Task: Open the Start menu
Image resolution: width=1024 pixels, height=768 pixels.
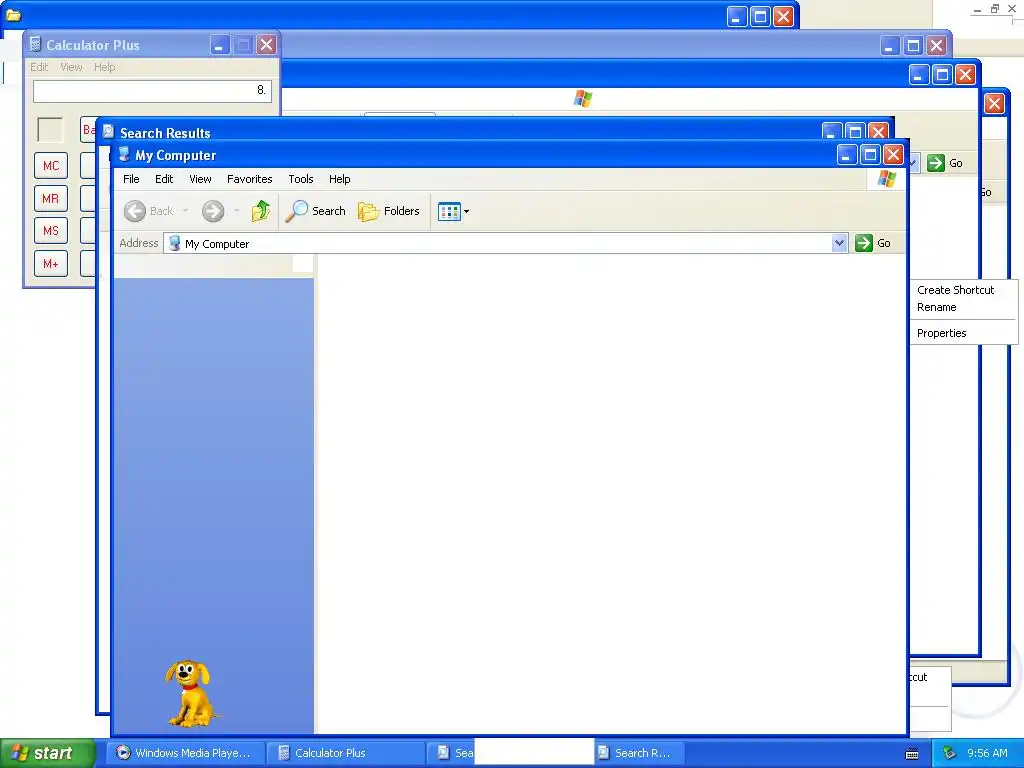Action: [48, 753]
